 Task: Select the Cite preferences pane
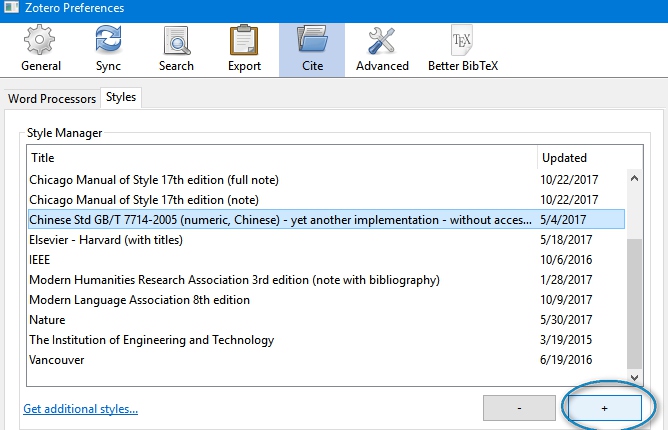coord(312,49)
